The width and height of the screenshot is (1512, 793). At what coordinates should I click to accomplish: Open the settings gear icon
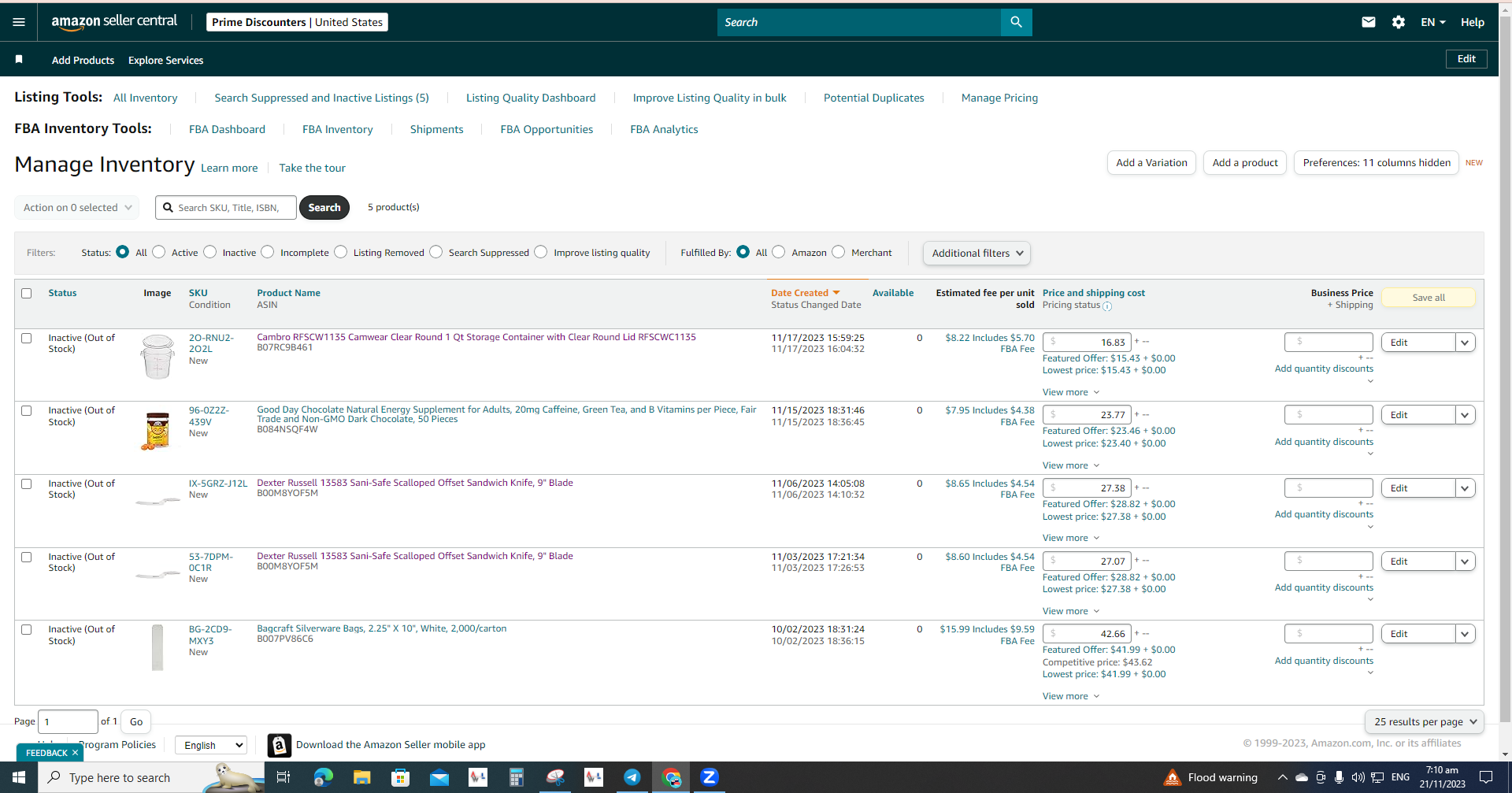(x=1399, y=22)
